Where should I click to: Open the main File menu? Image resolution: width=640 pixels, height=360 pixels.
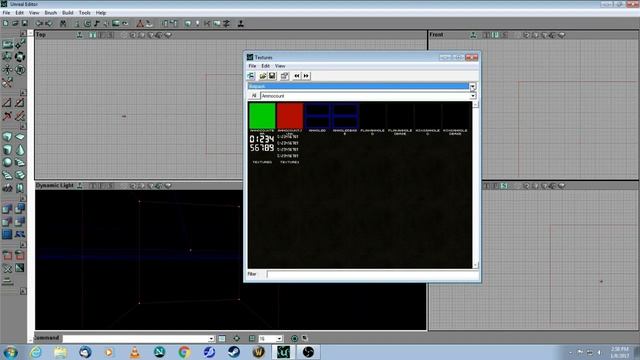point(6,13)
